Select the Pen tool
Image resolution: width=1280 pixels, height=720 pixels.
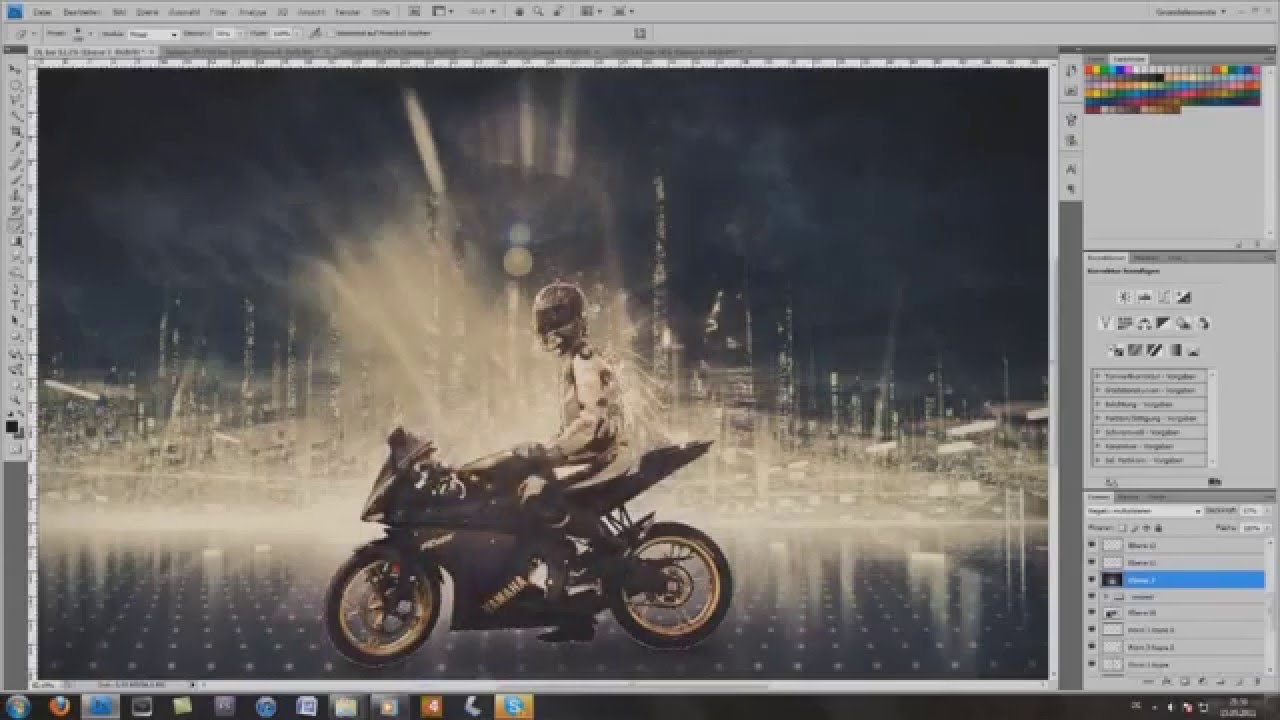pos(16,288)
